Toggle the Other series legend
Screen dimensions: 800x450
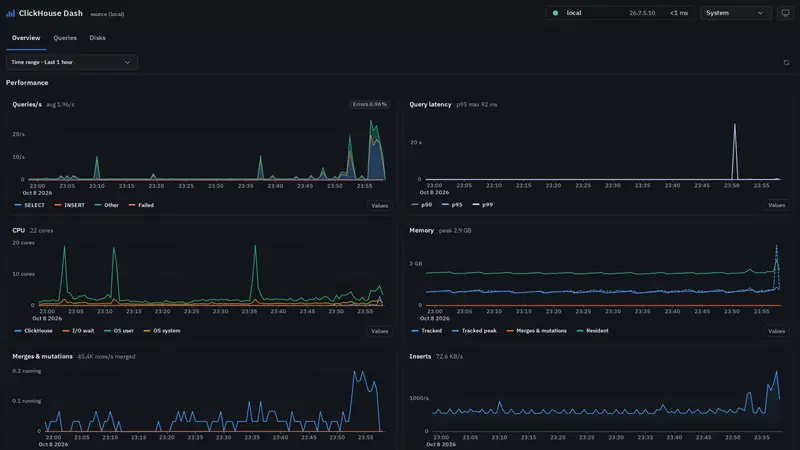pos(107,205)
